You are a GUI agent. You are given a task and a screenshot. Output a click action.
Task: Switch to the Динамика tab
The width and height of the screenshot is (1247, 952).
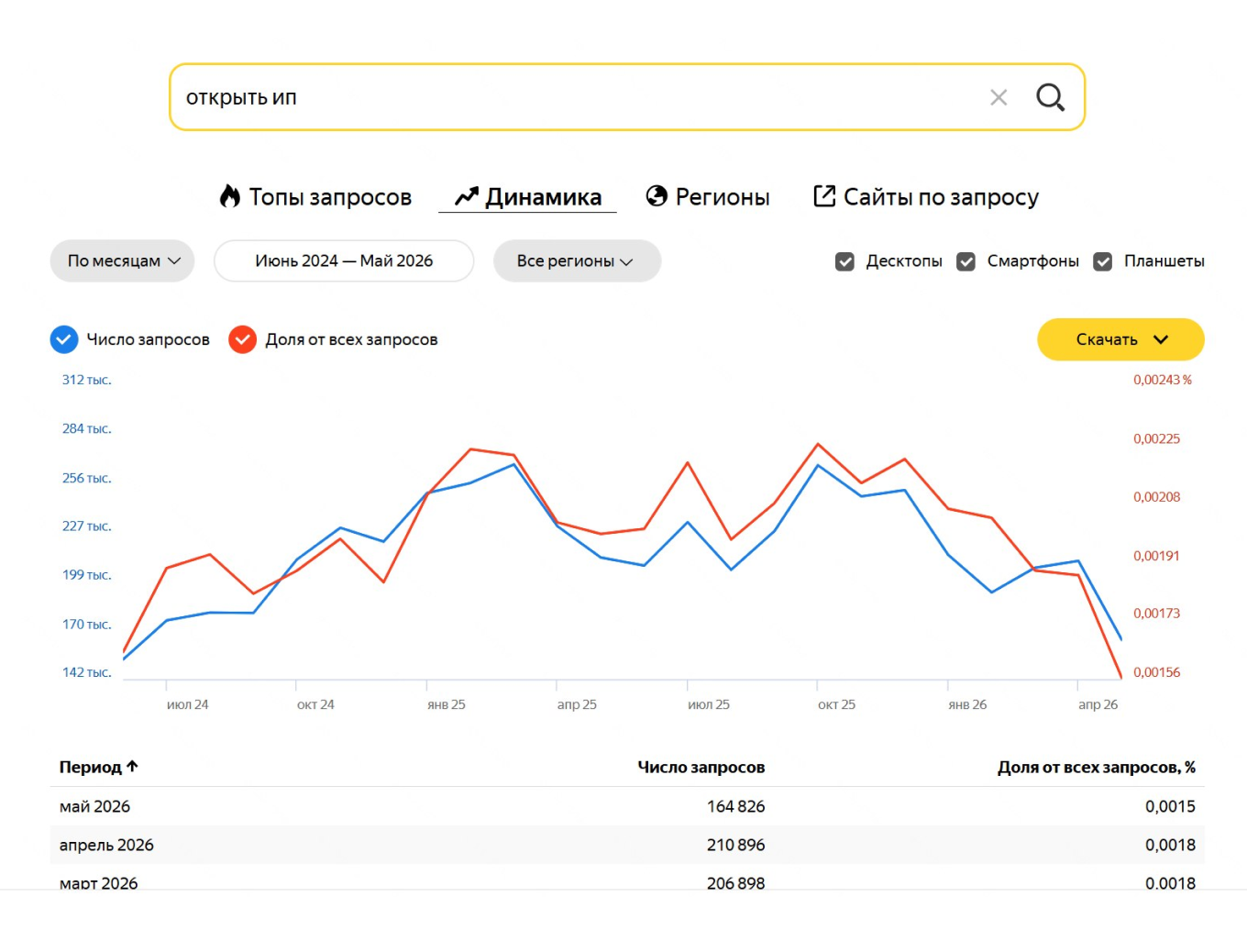528,197
